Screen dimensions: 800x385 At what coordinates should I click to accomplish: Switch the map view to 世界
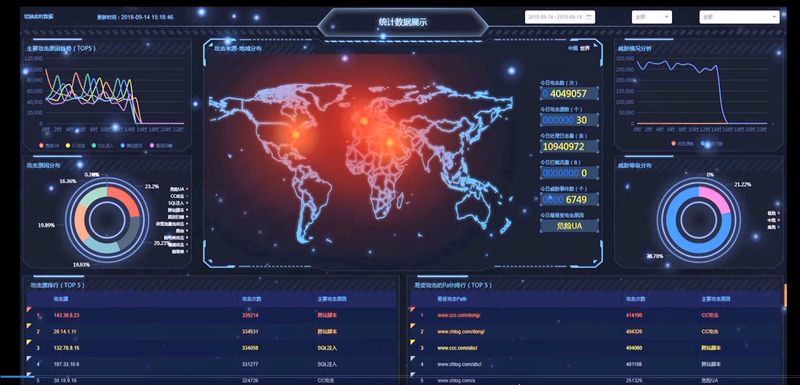coord(584,48)
